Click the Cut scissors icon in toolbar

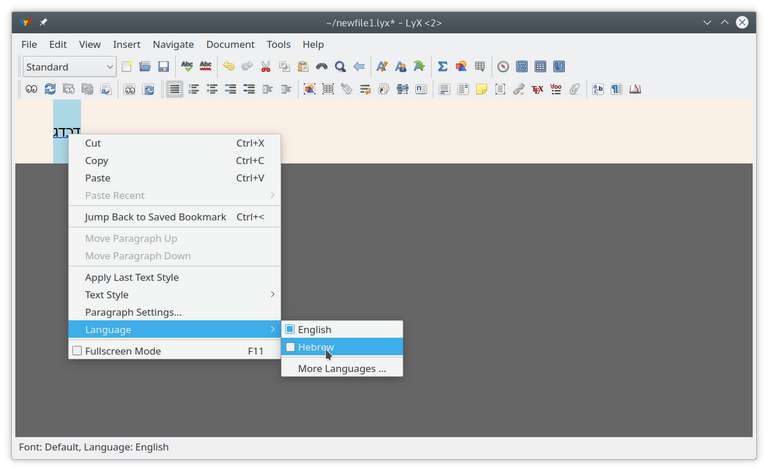pyautogui.click(x=265, y=67)
